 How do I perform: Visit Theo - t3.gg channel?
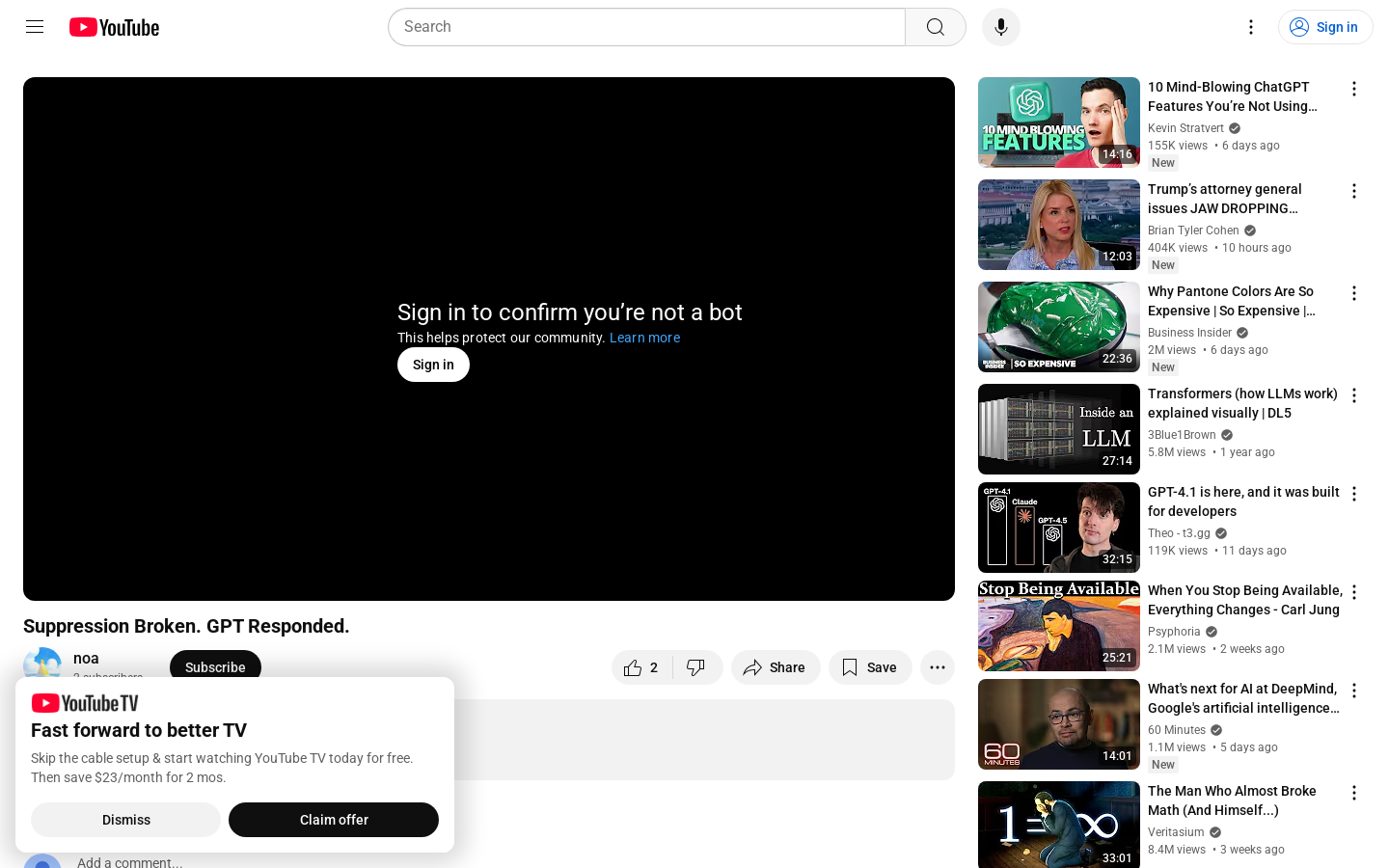[x=1179, y=533]
